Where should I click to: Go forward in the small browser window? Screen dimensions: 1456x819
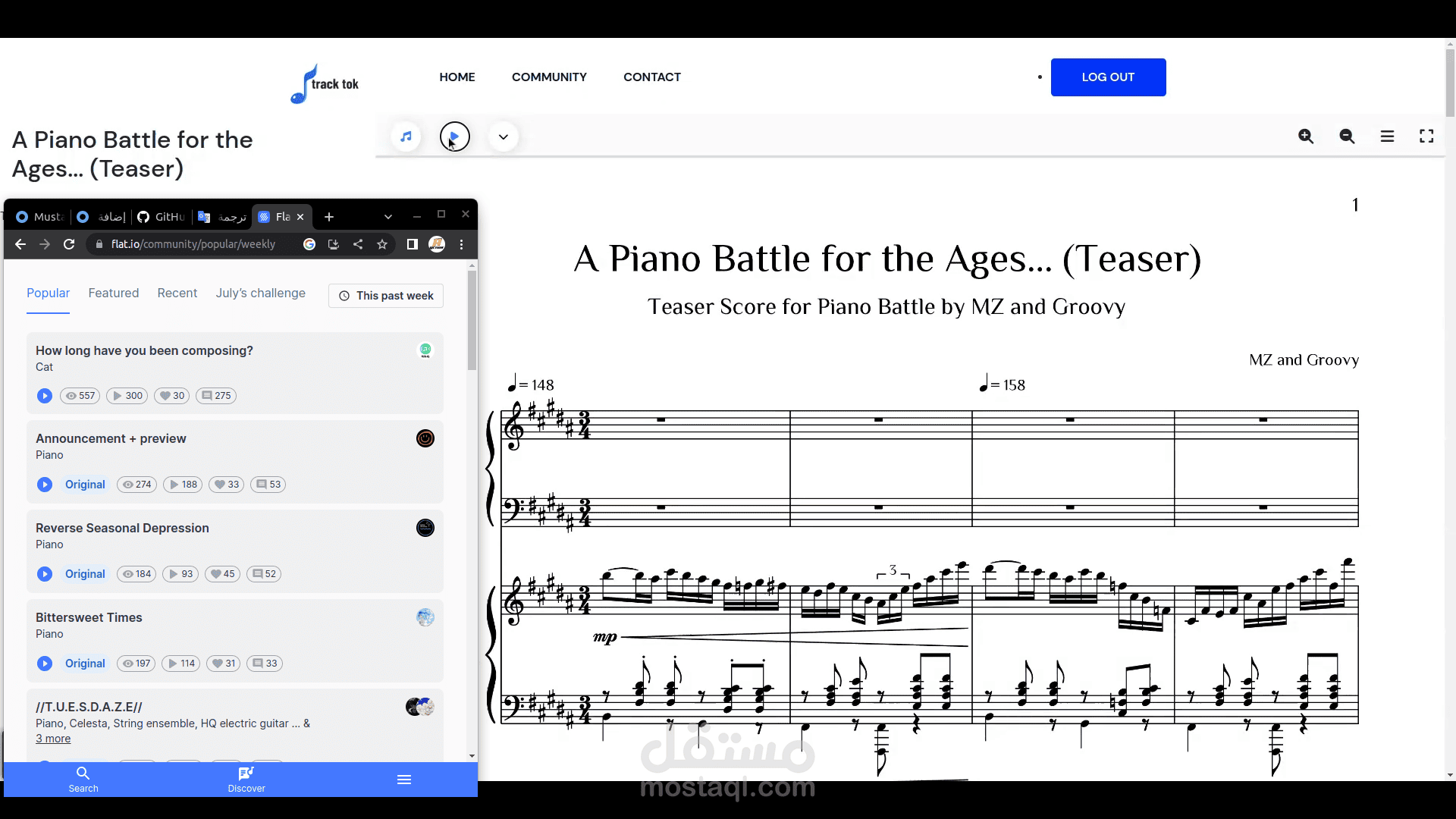tap(45, 244)
